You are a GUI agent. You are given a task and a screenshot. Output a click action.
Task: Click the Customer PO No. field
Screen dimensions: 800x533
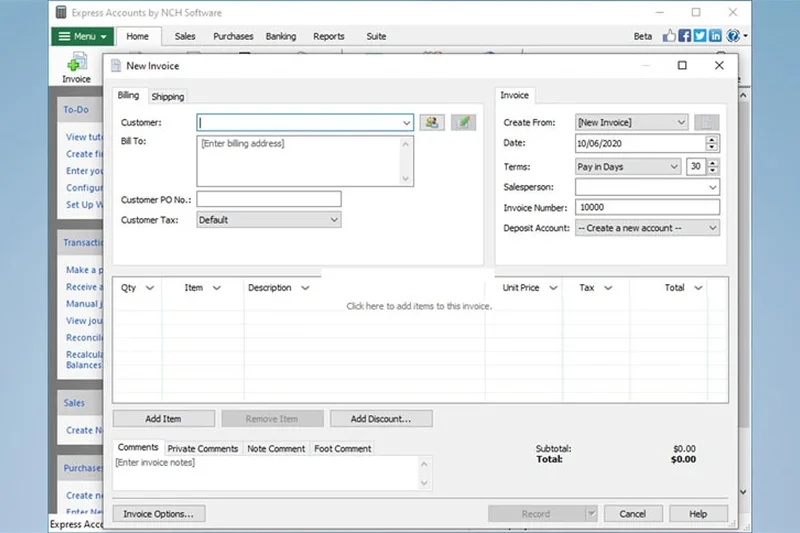coord(269,199)
